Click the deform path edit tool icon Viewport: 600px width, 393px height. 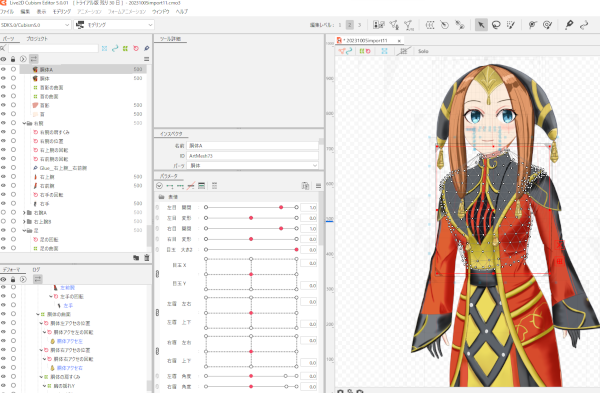point(460,25)
